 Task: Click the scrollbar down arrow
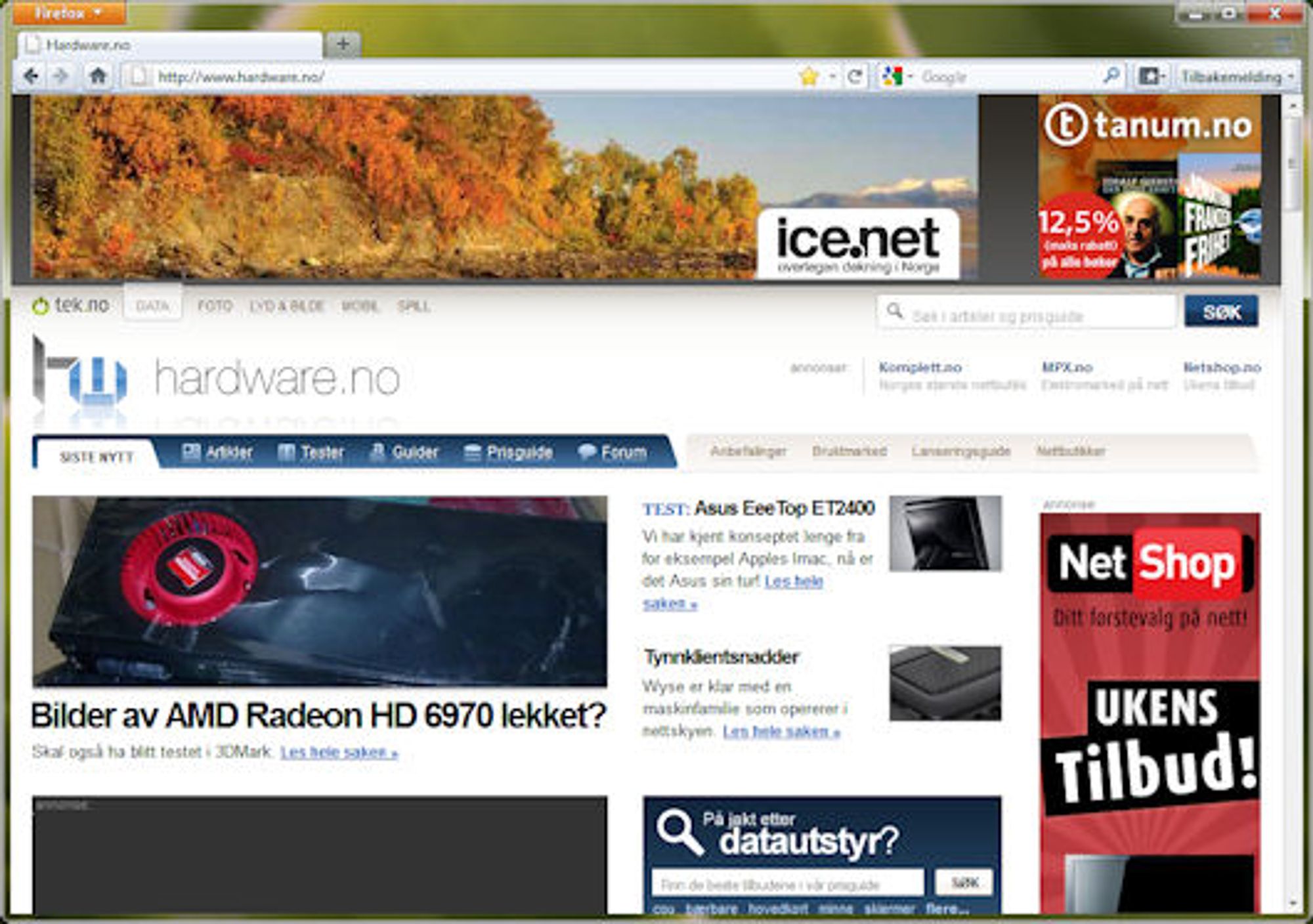pyautogui.click(x=1292, y=904)
